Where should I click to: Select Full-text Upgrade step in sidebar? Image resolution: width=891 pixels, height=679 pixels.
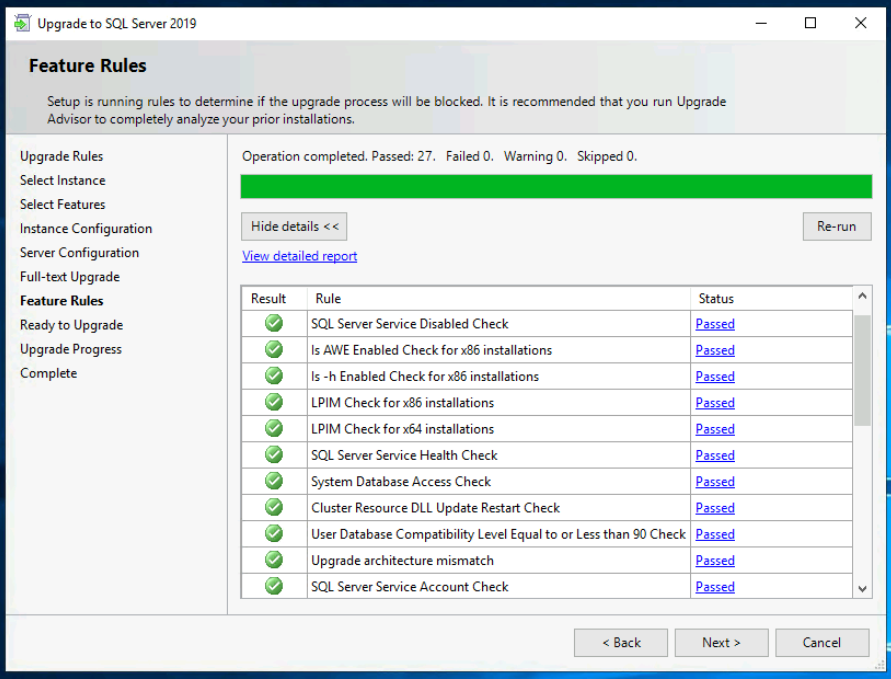(70, 277)
